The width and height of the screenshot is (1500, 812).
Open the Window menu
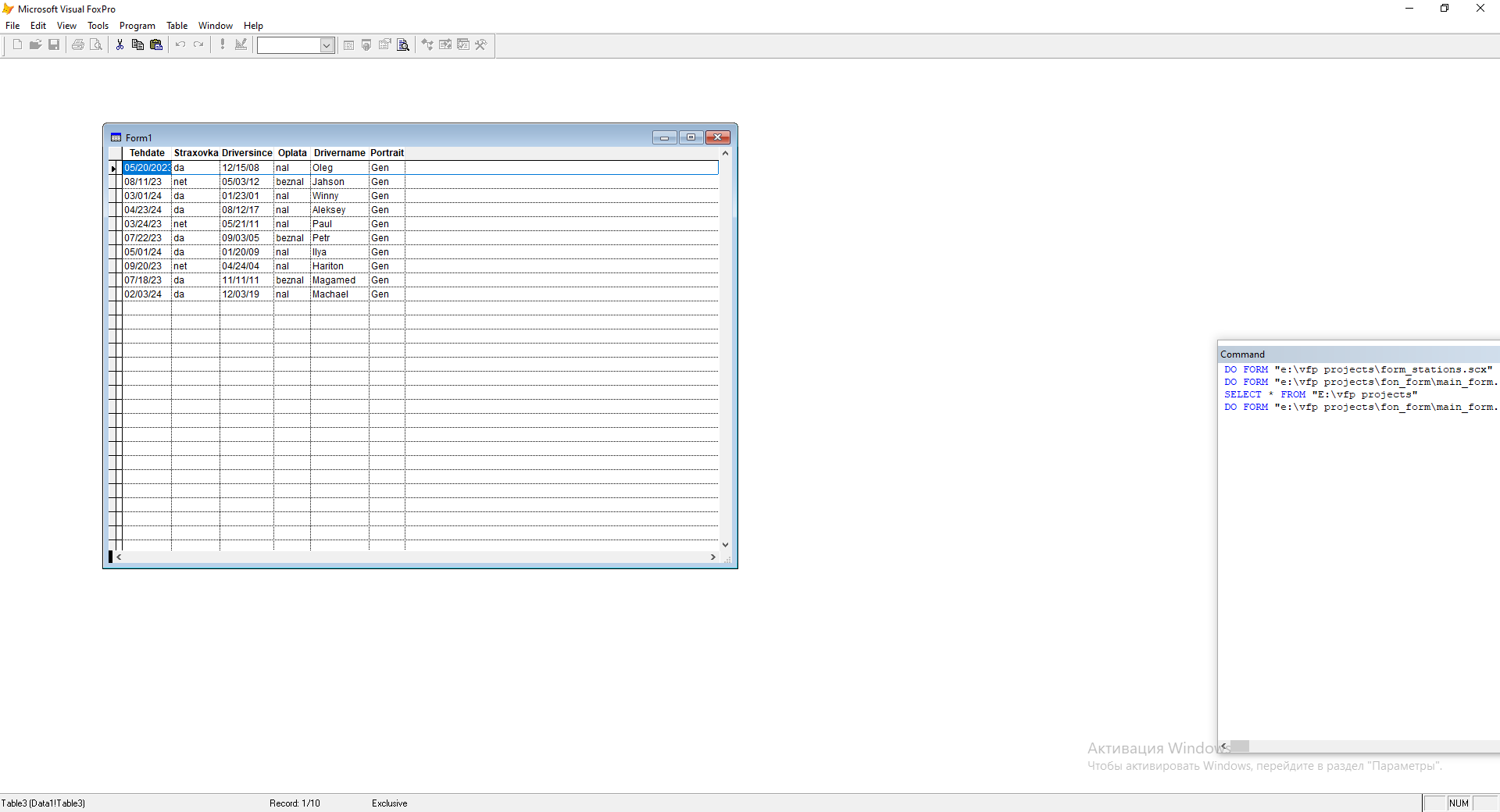coord(216,26)
